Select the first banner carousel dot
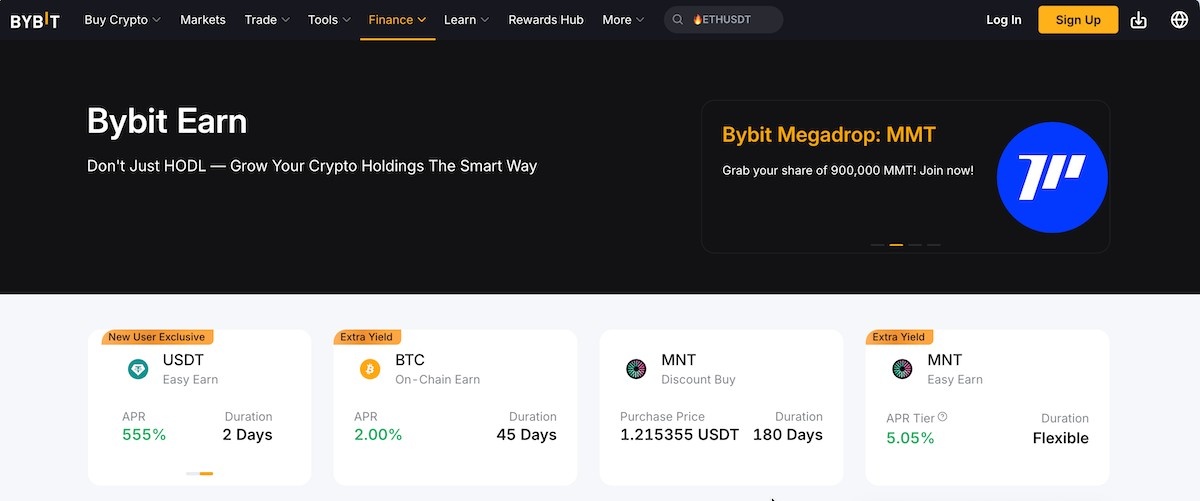This screenshot has height=501, width=1200. point(877,244)
